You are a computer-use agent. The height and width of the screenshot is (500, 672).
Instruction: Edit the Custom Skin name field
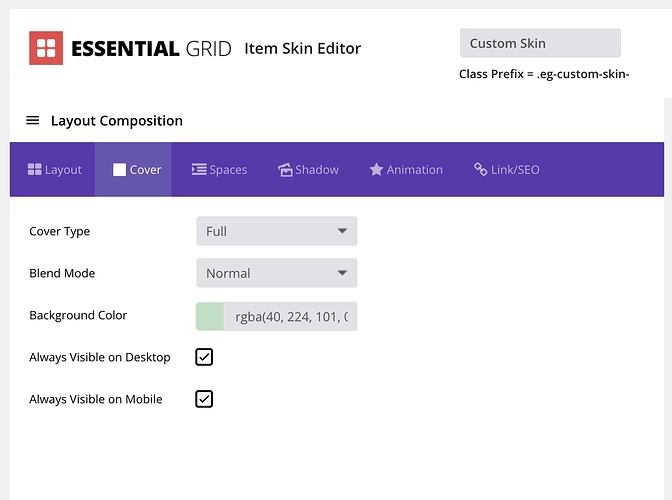tap(540, 43)
